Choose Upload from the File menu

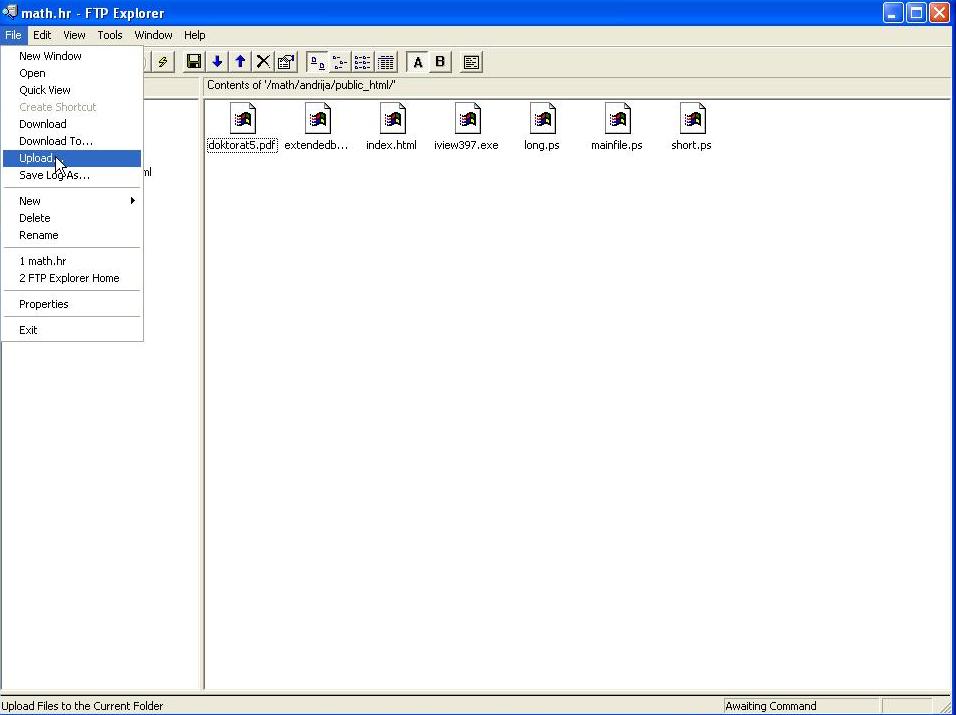tap(72, 158)
